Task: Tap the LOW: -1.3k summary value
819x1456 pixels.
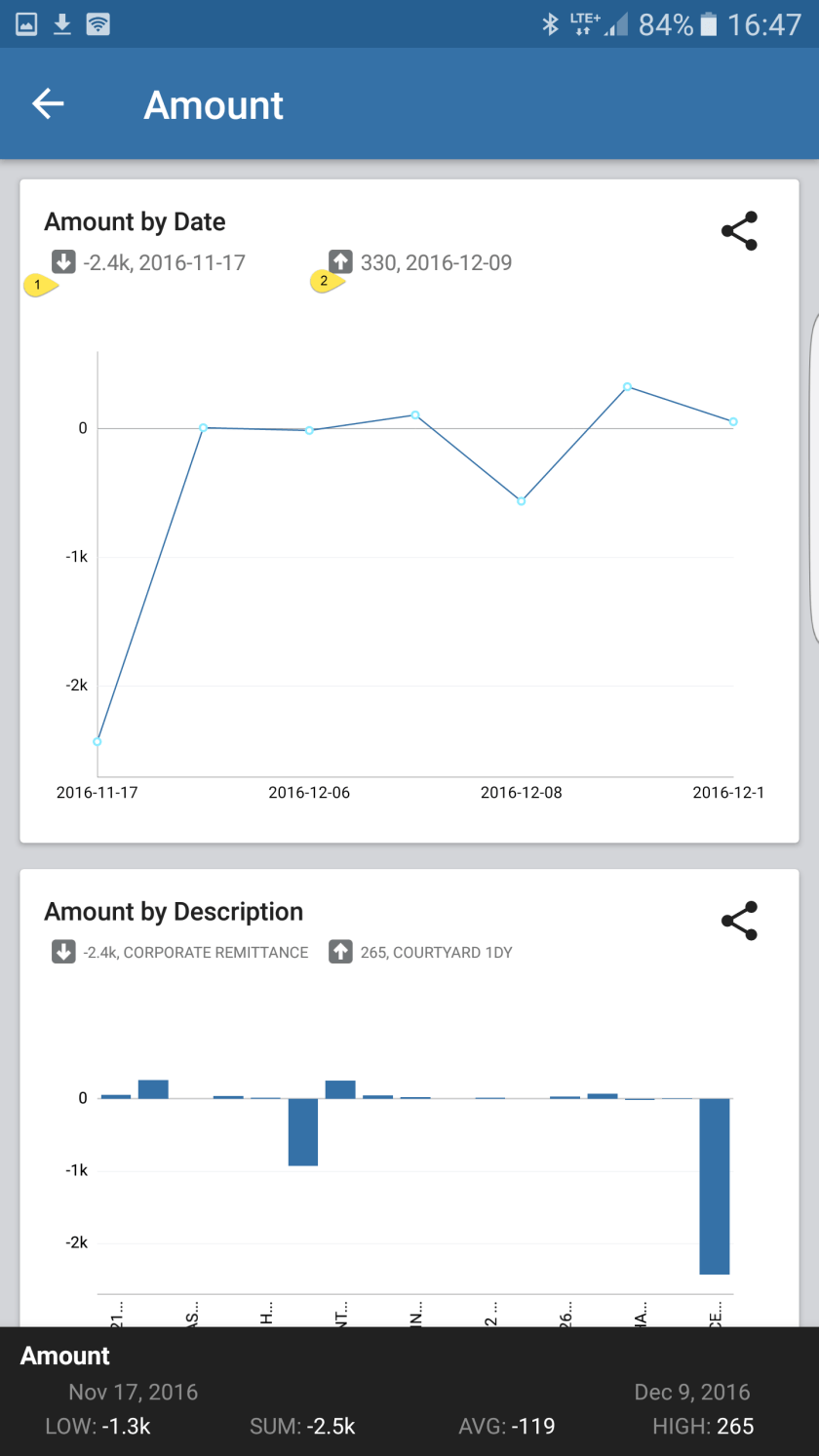Action: (97, 1426)
